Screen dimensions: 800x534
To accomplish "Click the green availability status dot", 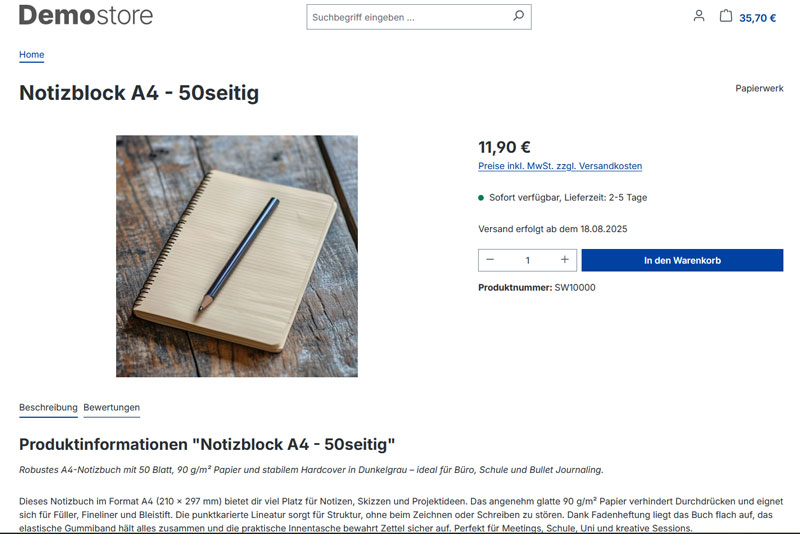I will tap(481, 198).
